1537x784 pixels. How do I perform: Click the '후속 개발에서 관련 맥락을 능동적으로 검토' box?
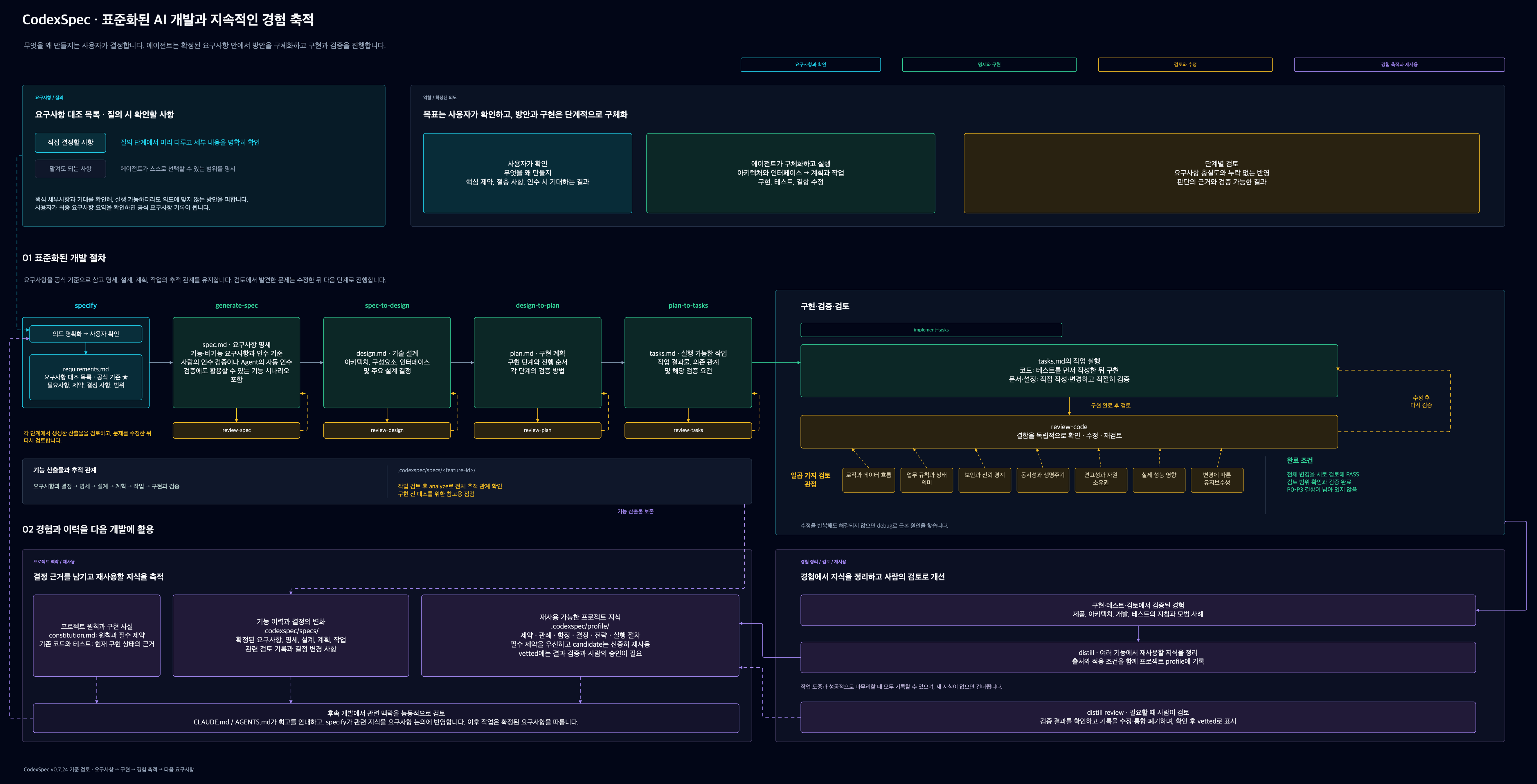(386, 718)
